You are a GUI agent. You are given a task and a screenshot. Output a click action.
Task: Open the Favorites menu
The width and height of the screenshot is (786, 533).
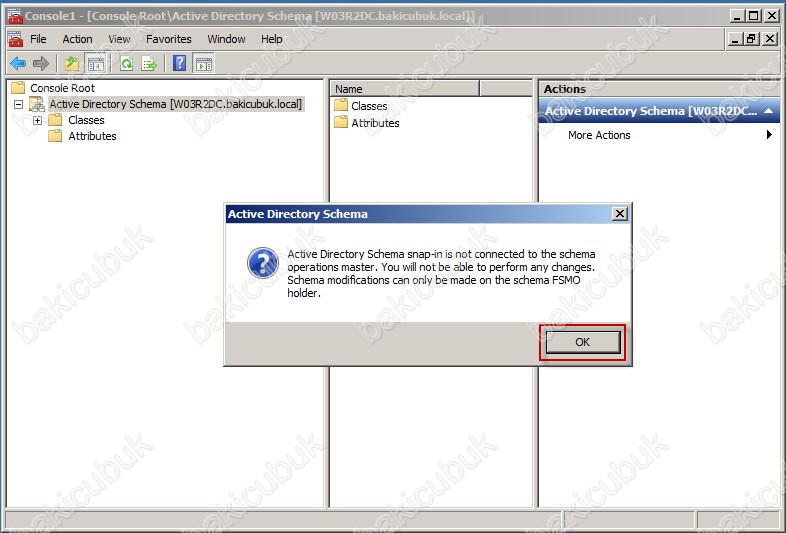(168, 39)
